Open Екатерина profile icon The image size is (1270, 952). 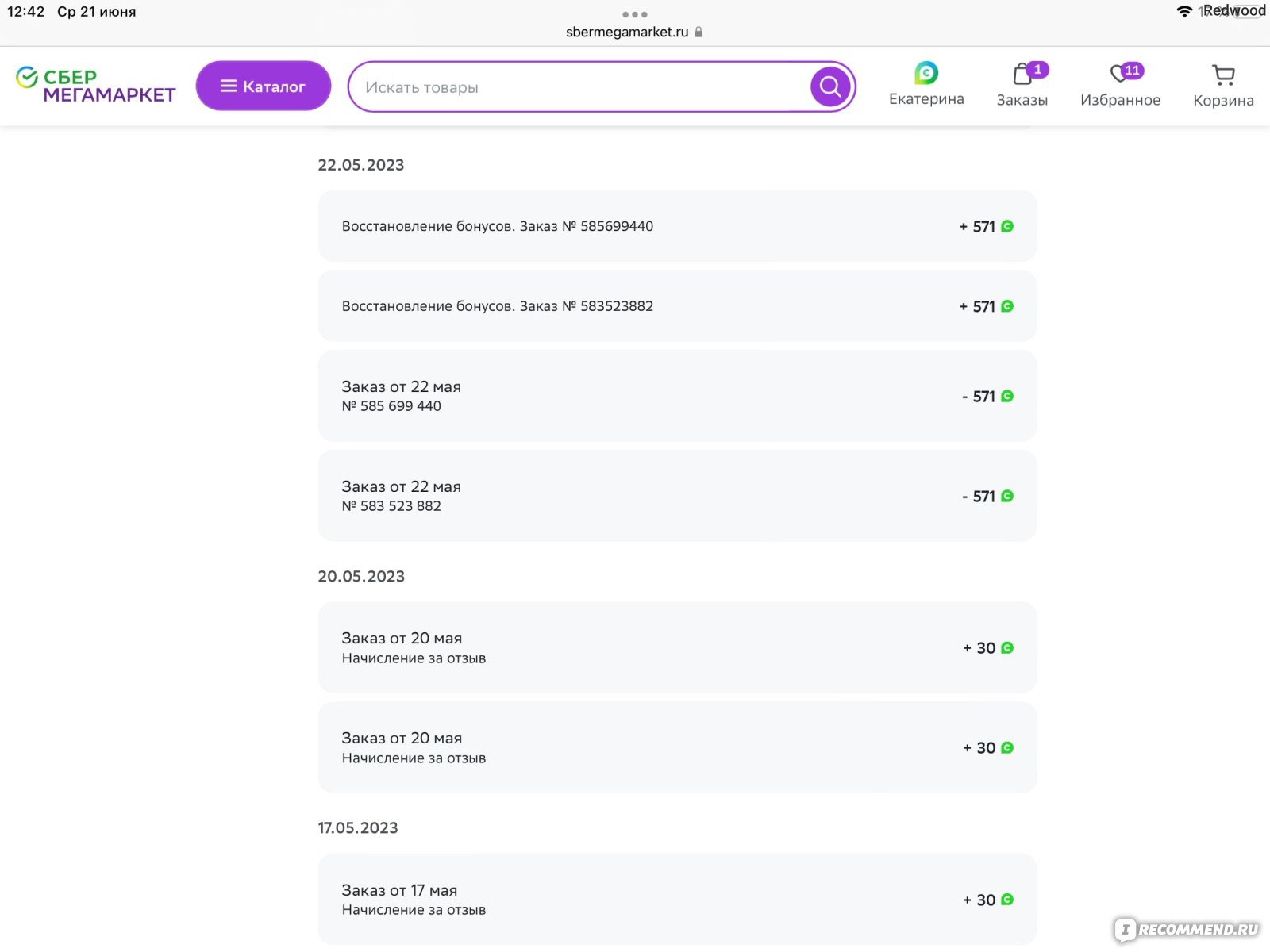click(926, 74)
